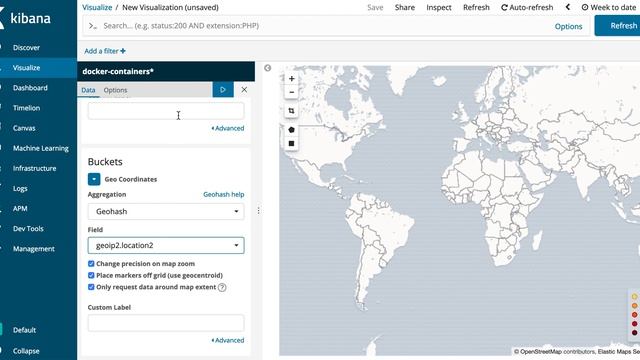
Task: Toggle Only request data around map extent
Action: [x=91, y=287]
